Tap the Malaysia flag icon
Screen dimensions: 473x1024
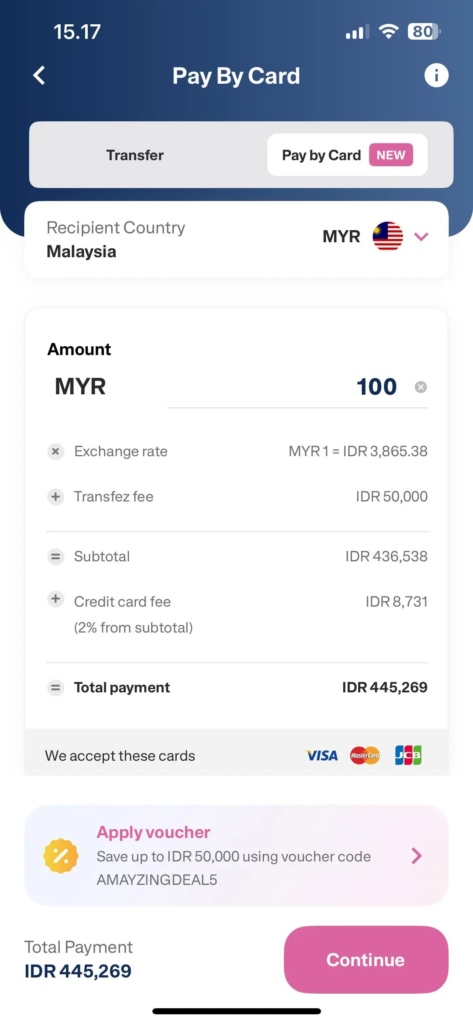tap(387, 236)
